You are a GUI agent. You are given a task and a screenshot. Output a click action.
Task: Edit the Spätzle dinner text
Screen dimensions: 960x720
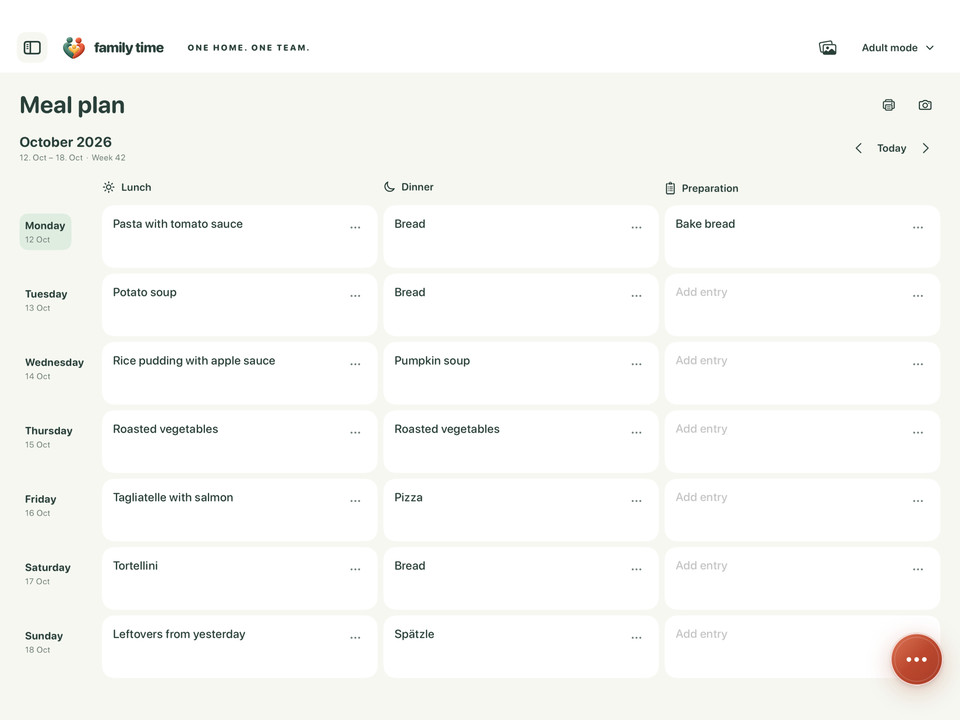tap(414, 634)
